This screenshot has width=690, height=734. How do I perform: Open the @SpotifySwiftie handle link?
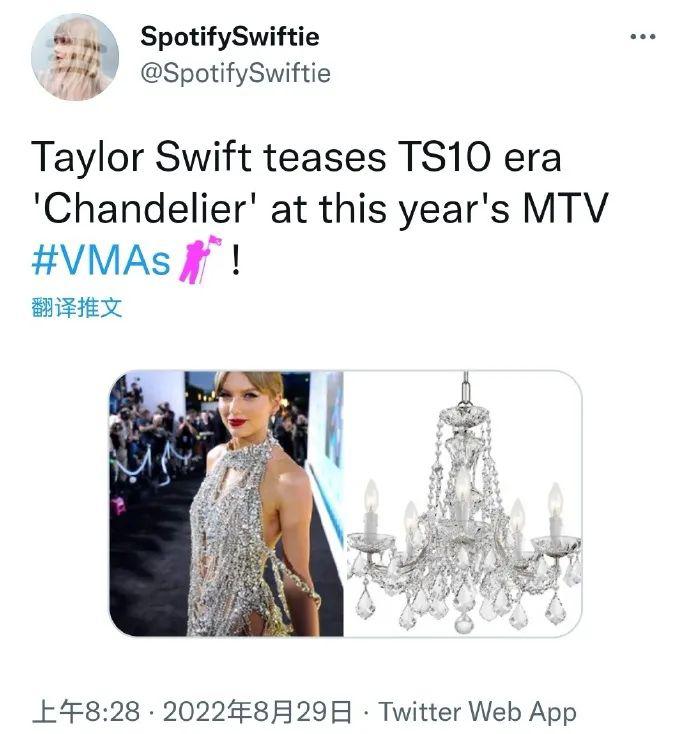(x=235, y=73)
